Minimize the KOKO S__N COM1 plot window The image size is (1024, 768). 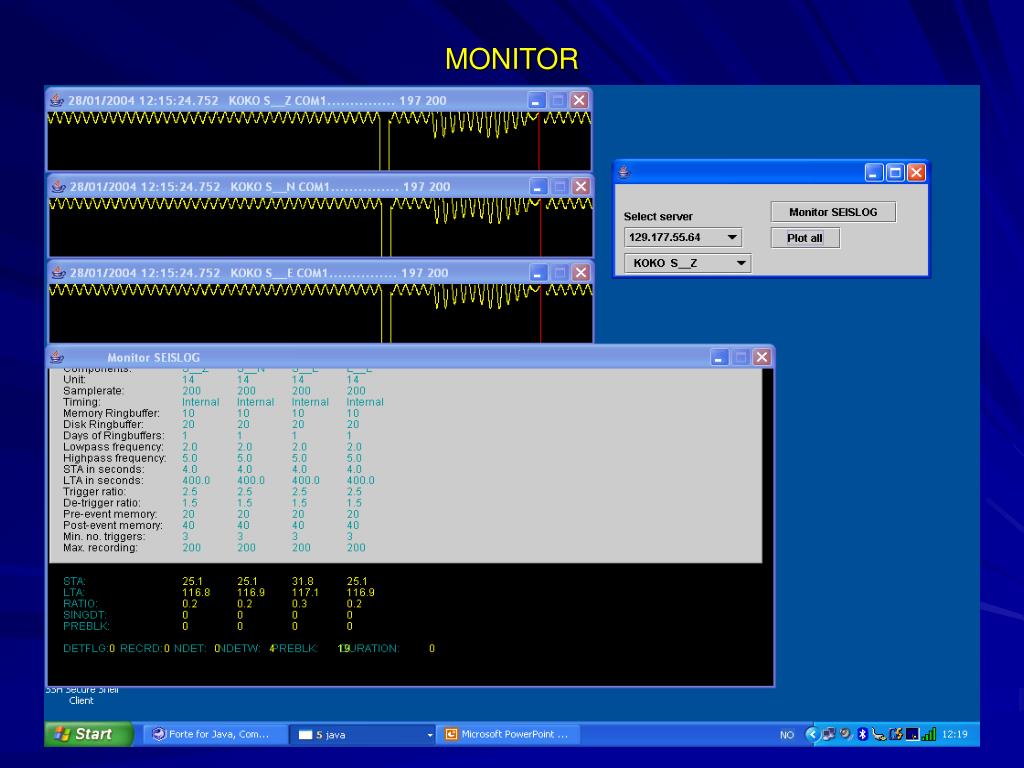pyautogui.click(x=537, y=186)
